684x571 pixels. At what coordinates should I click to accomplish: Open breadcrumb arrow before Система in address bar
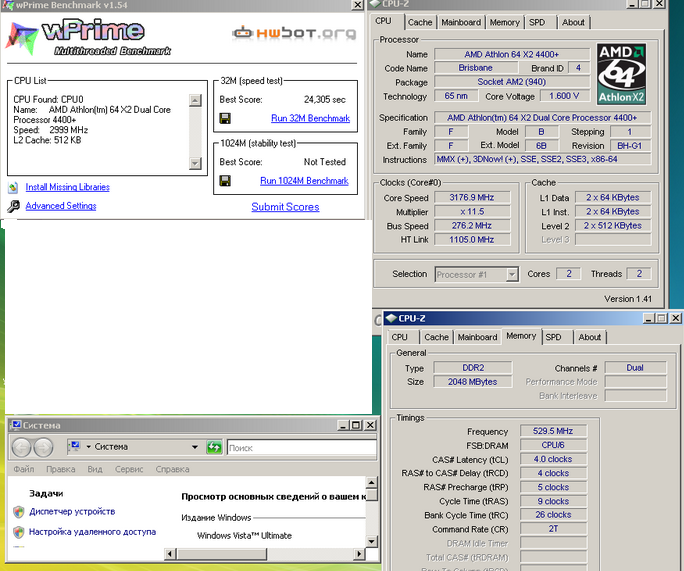click(89, 447)
